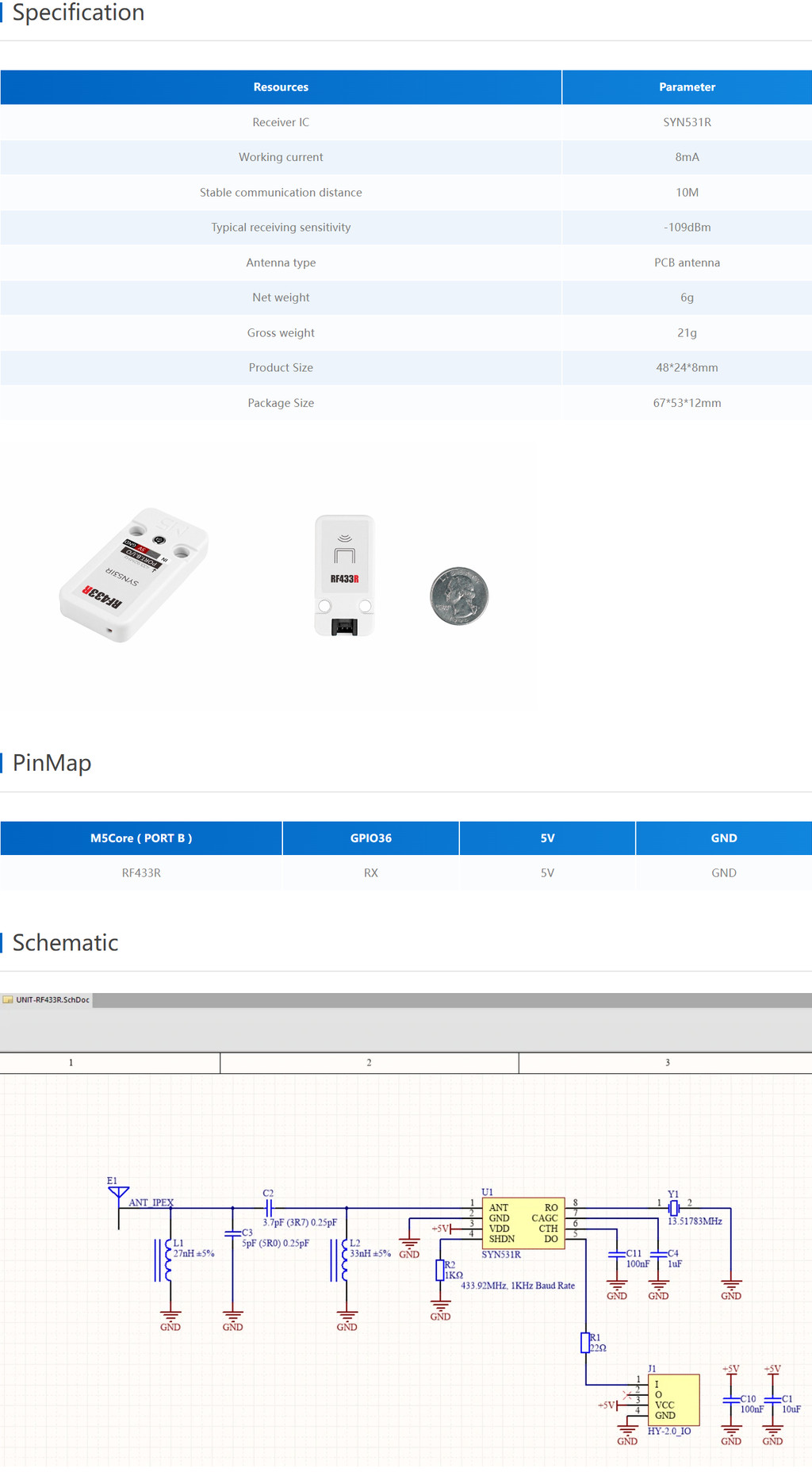812x1476 pixels.
Task: Click the folder icon on the SchDoc tab
Action: (x=8, y=999)
